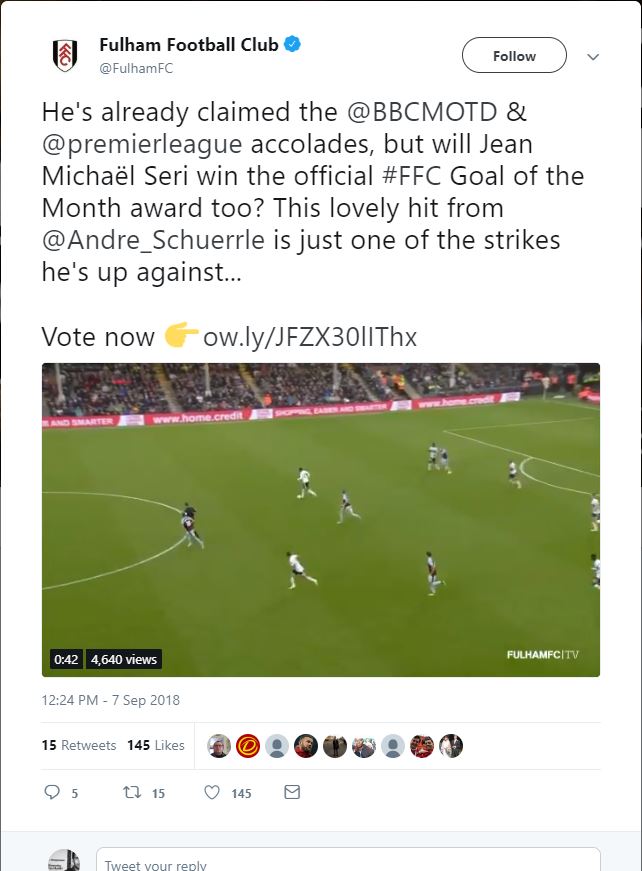Open the ow.ly/JFZX30lIThx vote link
642x871 pixels.
[310, 337]
